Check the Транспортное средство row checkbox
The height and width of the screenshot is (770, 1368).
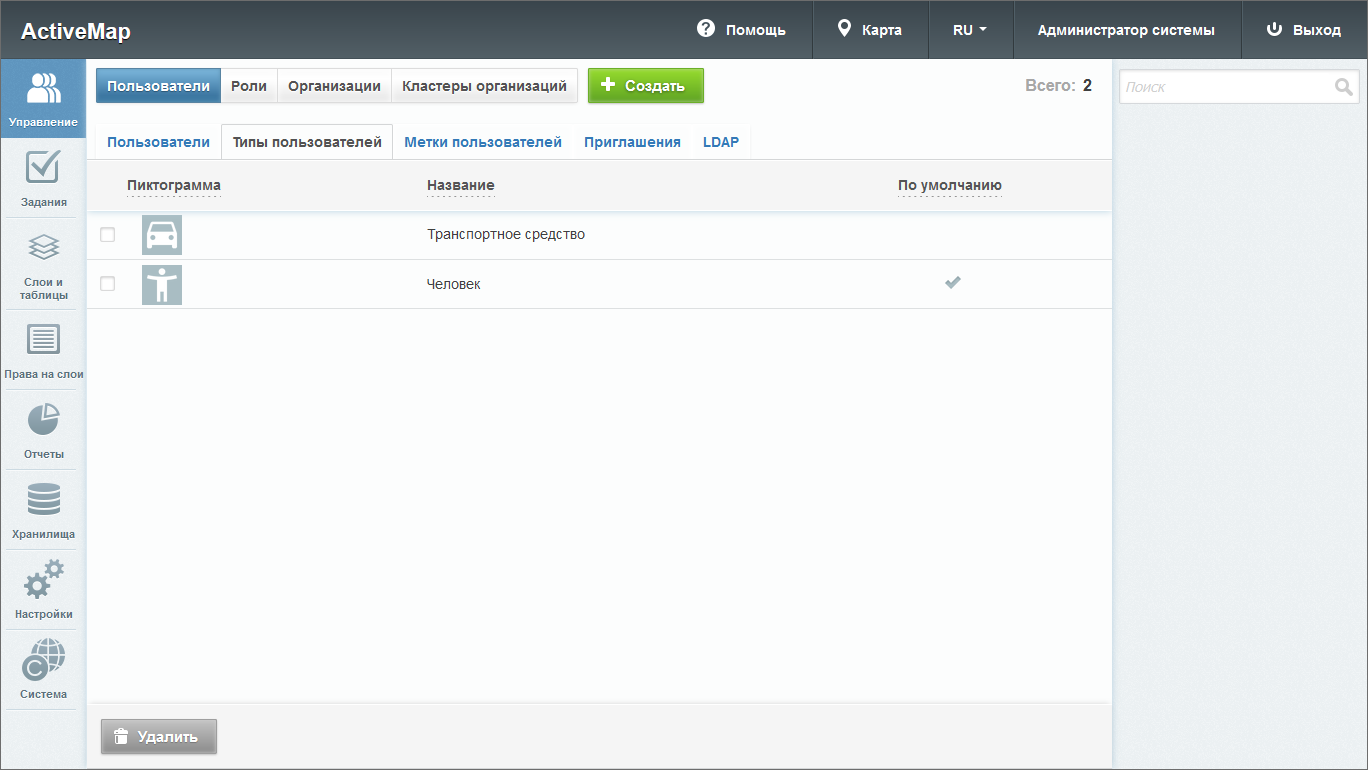pyautogui.click(x=108, y=235)
